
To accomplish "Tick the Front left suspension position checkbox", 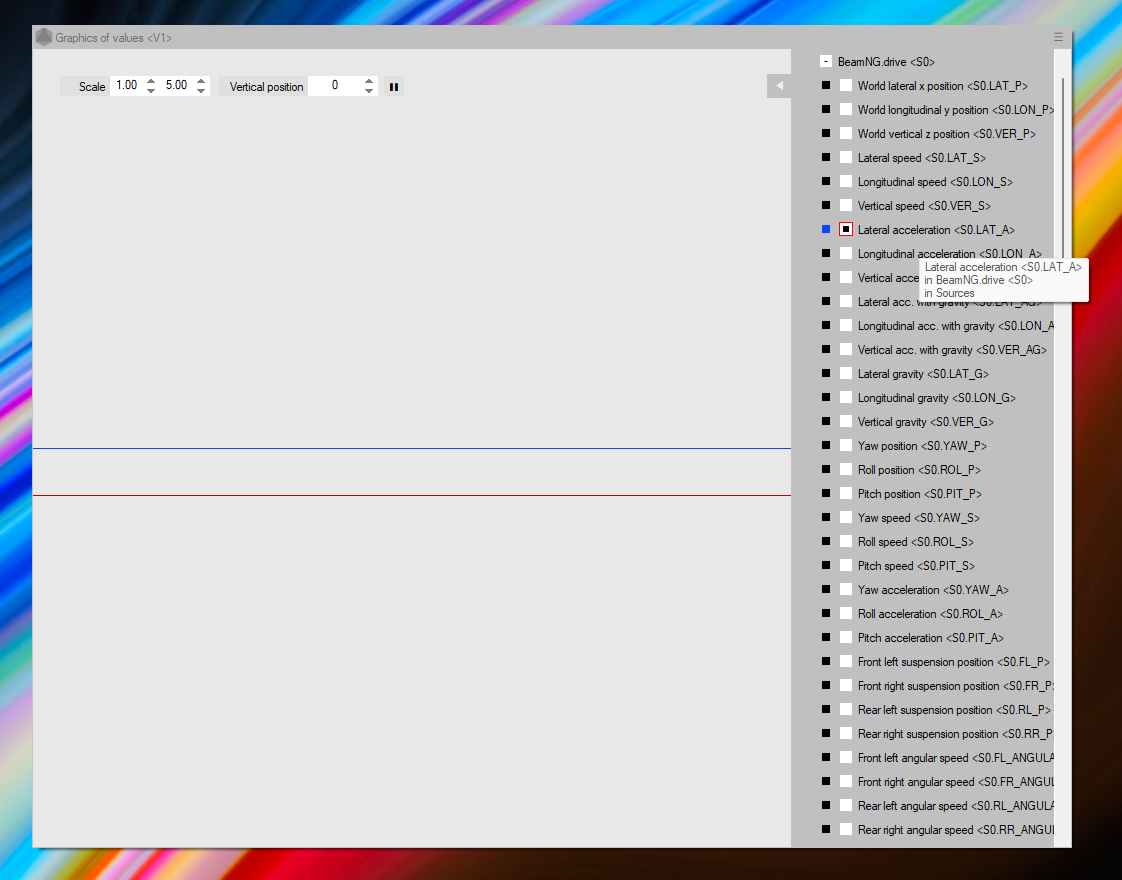I will tap(846, 661).
